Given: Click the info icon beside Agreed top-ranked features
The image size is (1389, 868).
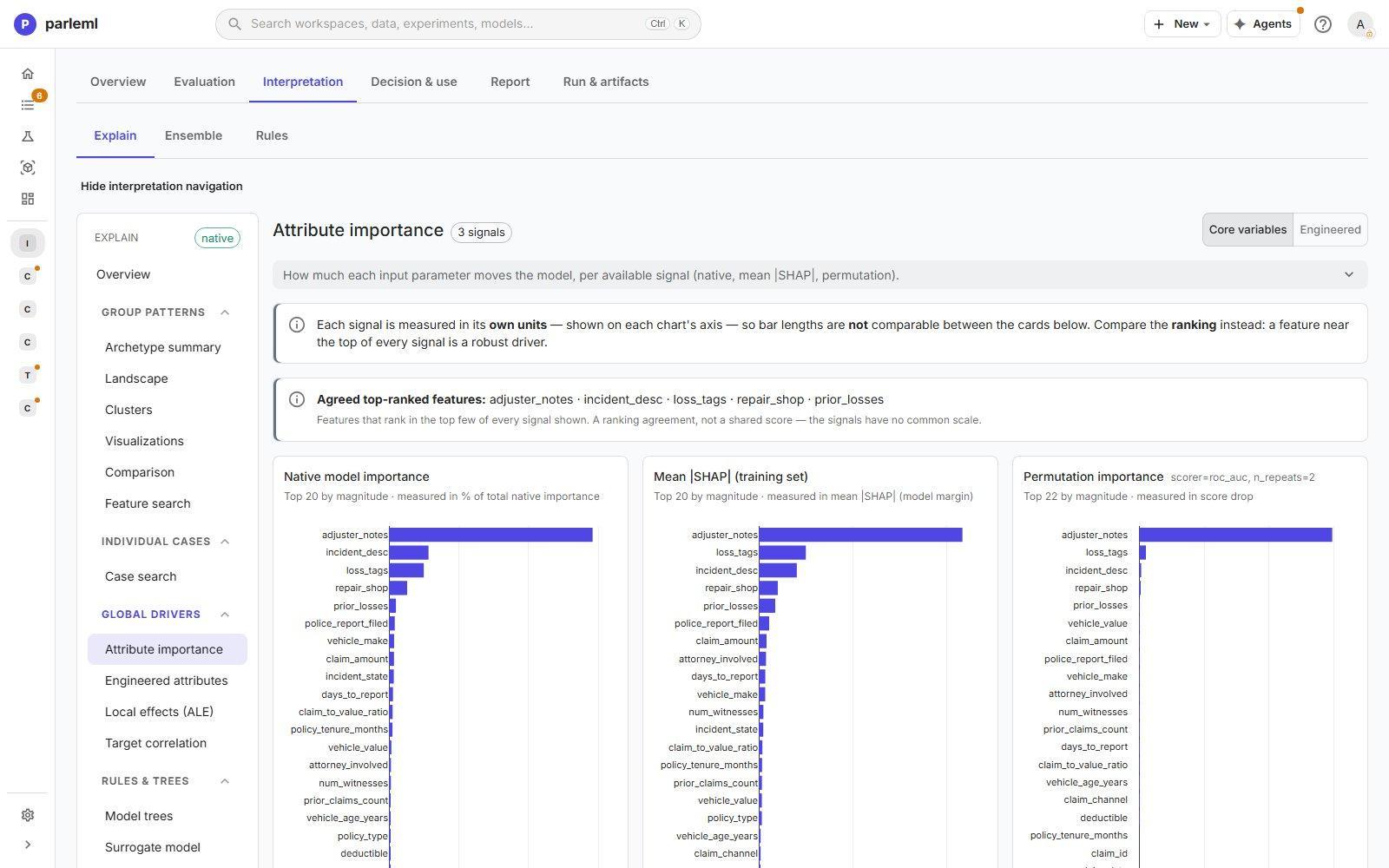Looking at the screenshot, I should [x=297, y=399].
